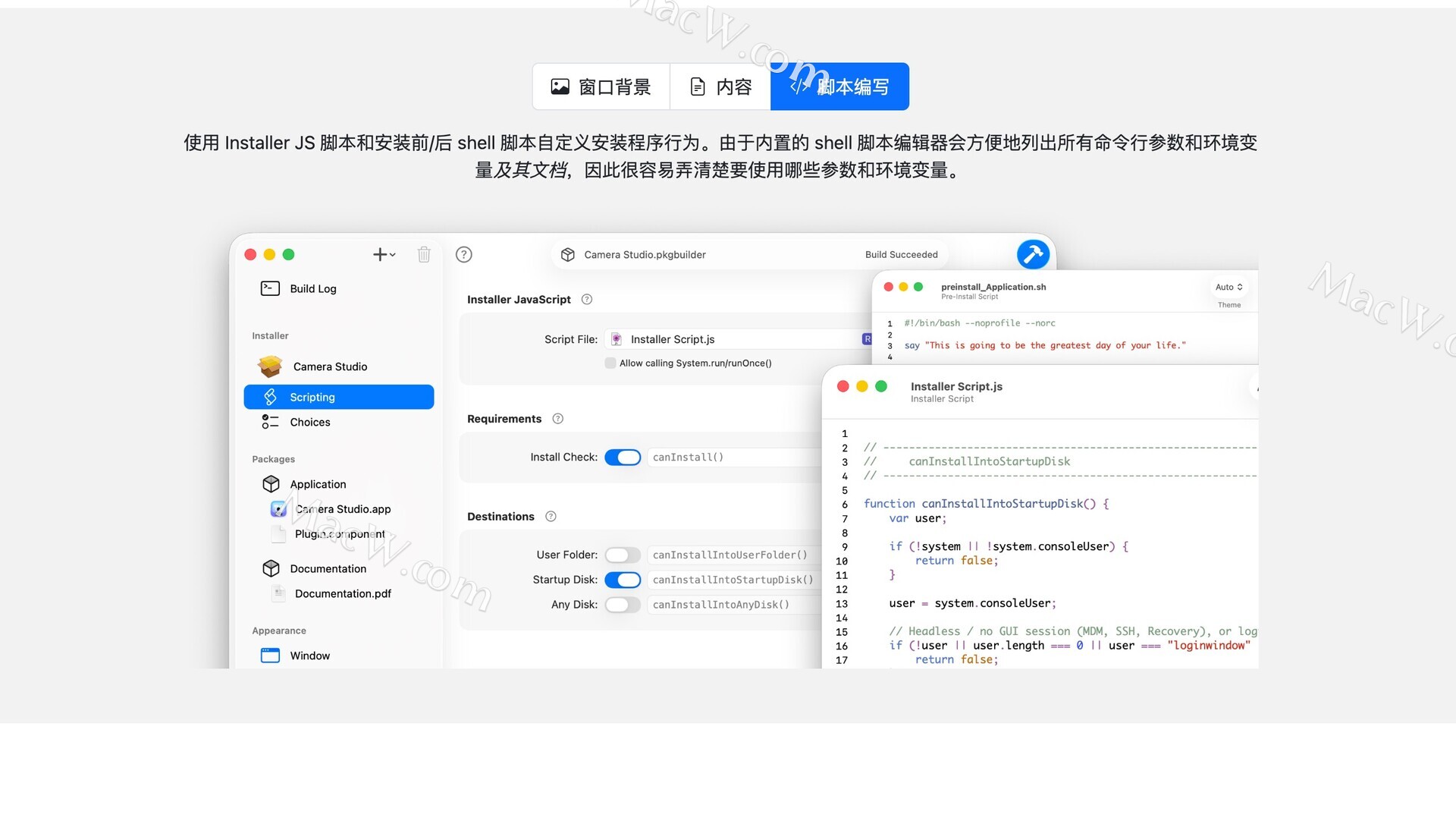The width and height of the screenshot is (1456, 824).
Task: Switch to 内容 tab
Action: (x=720, y=87)
